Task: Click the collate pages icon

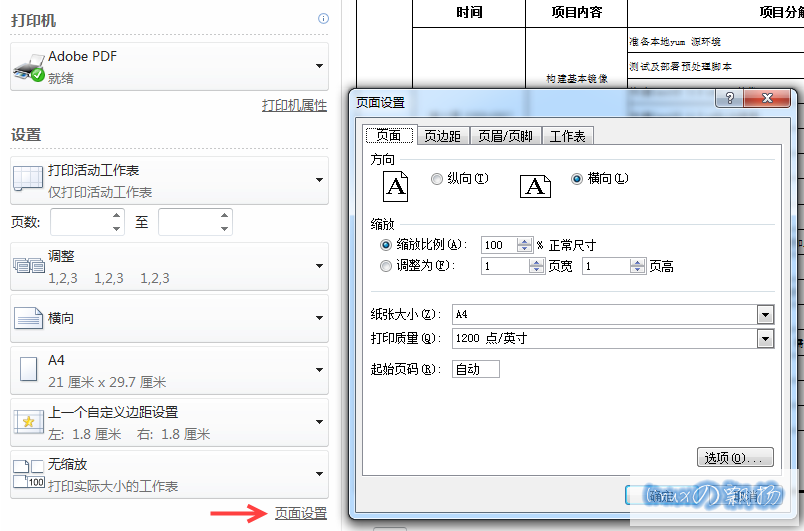Action: coord(28,265)
